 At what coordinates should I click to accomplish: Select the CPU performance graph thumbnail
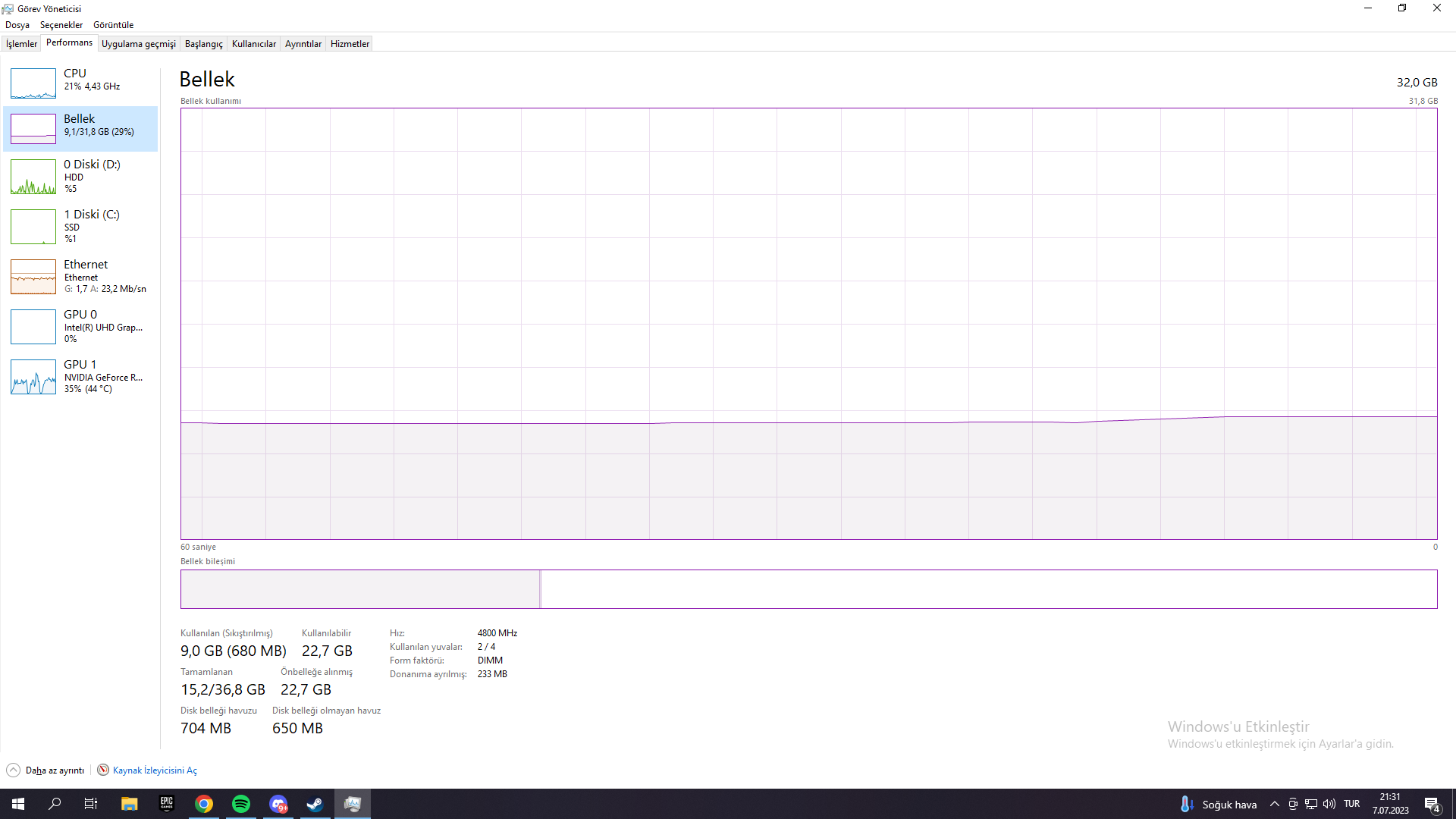(33, 83)
